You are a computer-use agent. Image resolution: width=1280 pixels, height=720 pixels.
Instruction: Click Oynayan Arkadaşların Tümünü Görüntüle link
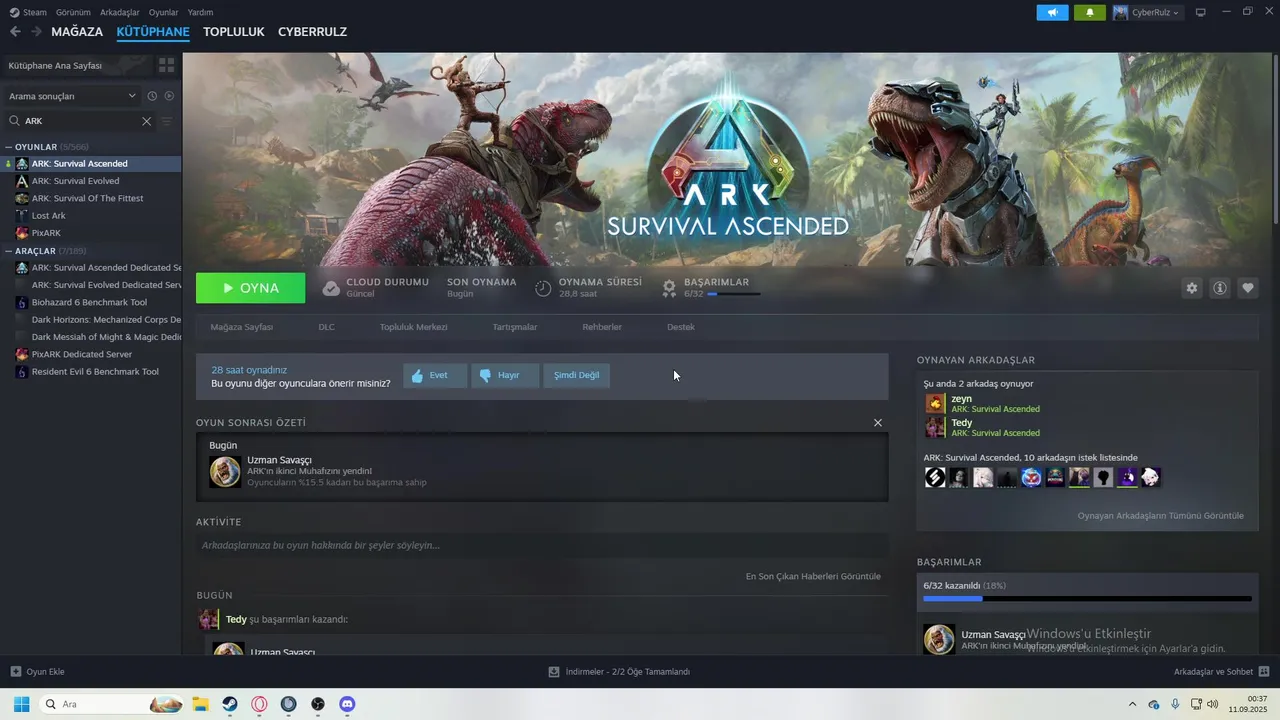coord(1160,516)
